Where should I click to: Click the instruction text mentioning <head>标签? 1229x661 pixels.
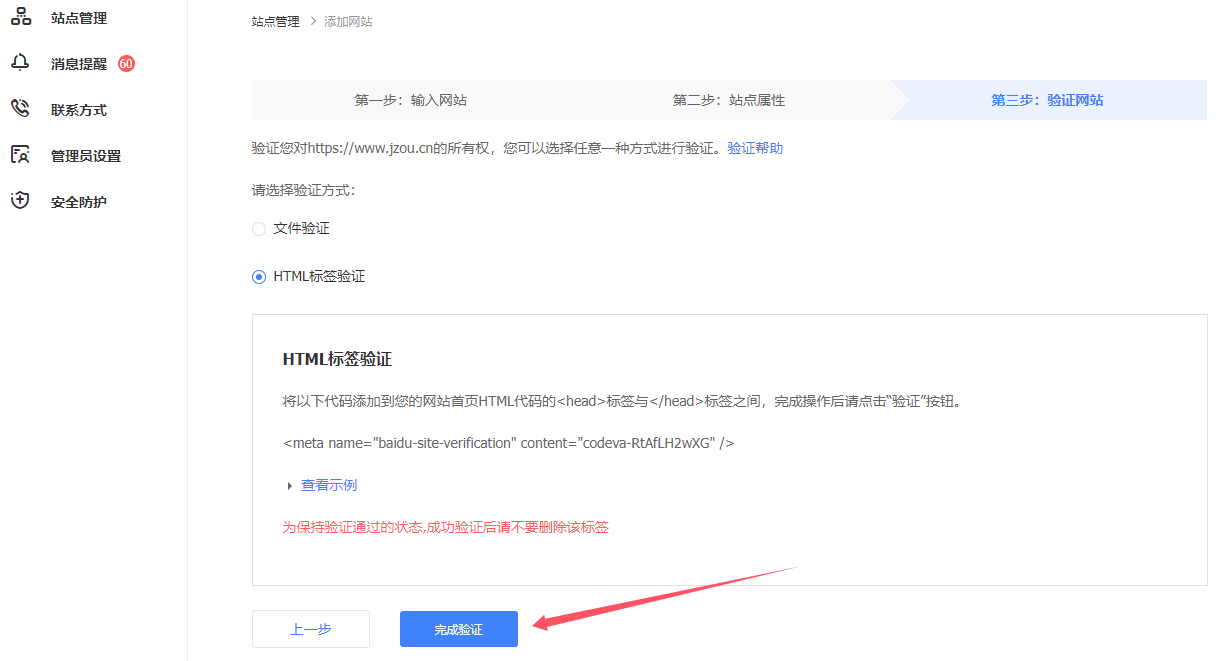pyautogui.click(x=622, y=401)
